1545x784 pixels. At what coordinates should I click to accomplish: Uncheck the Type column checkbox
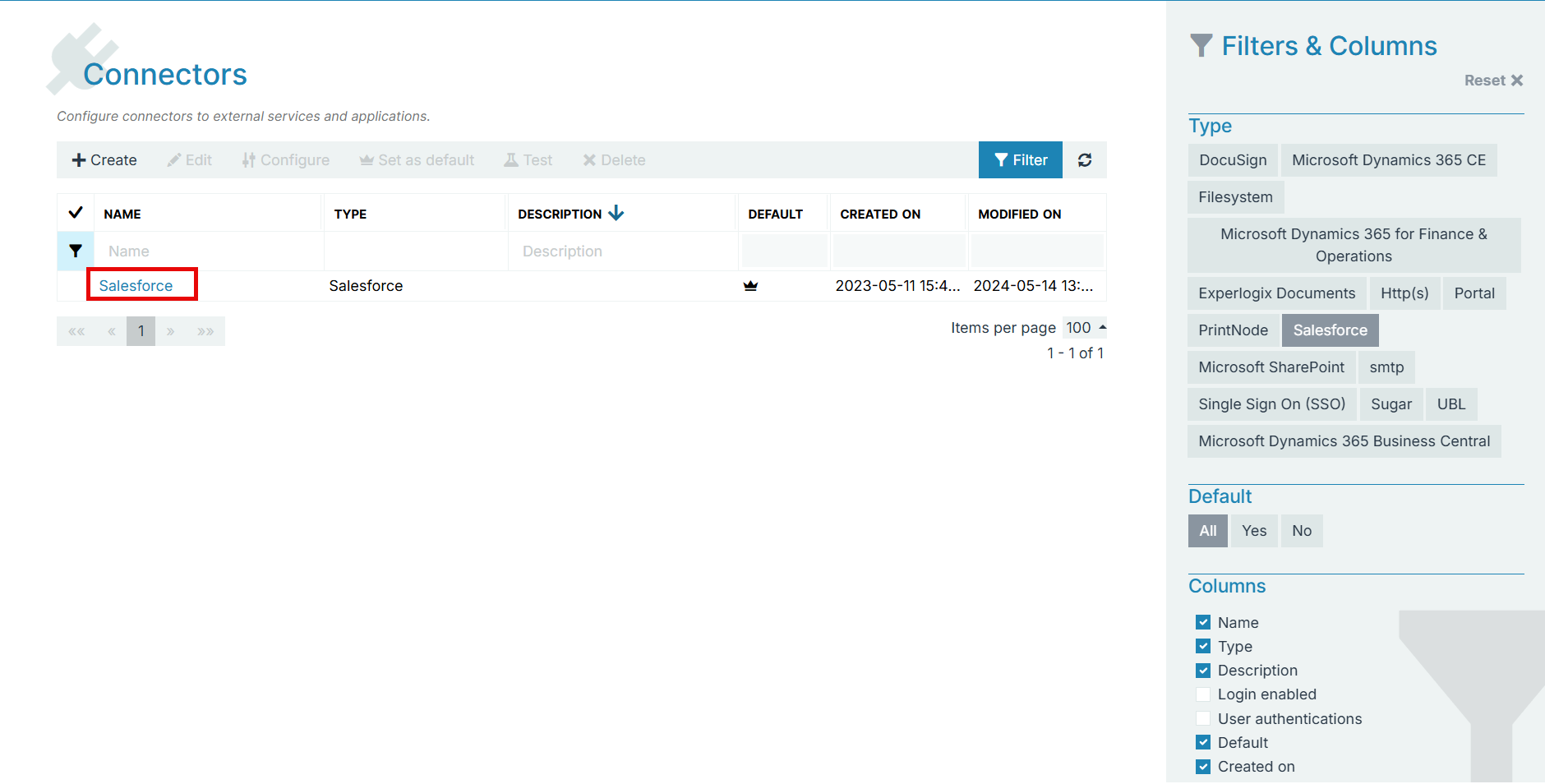click(x=1203, y=646)
